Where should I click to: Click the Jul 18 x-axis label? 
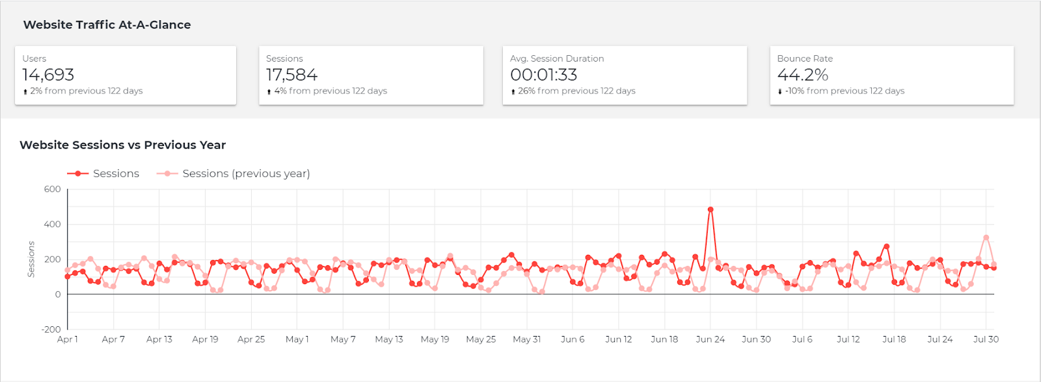[x=894, y=339]
